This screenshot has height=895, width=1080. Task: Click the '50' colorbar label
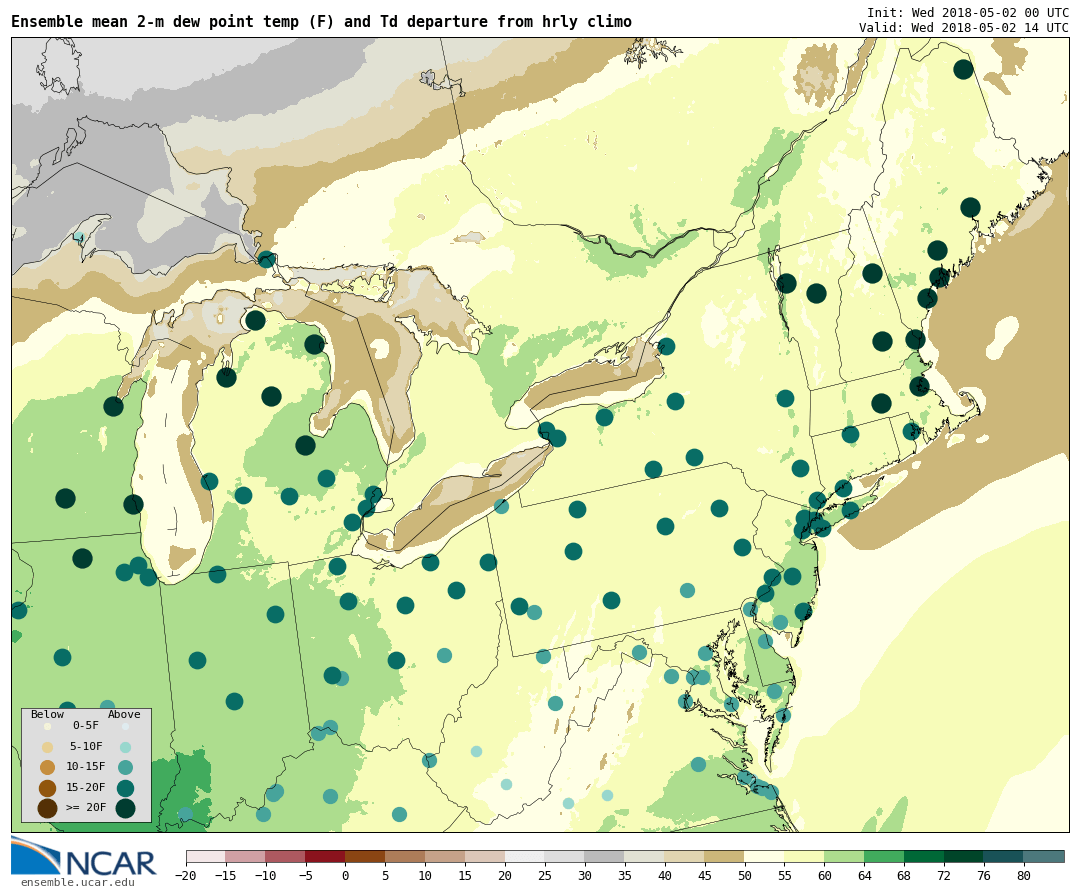point(745,876)
